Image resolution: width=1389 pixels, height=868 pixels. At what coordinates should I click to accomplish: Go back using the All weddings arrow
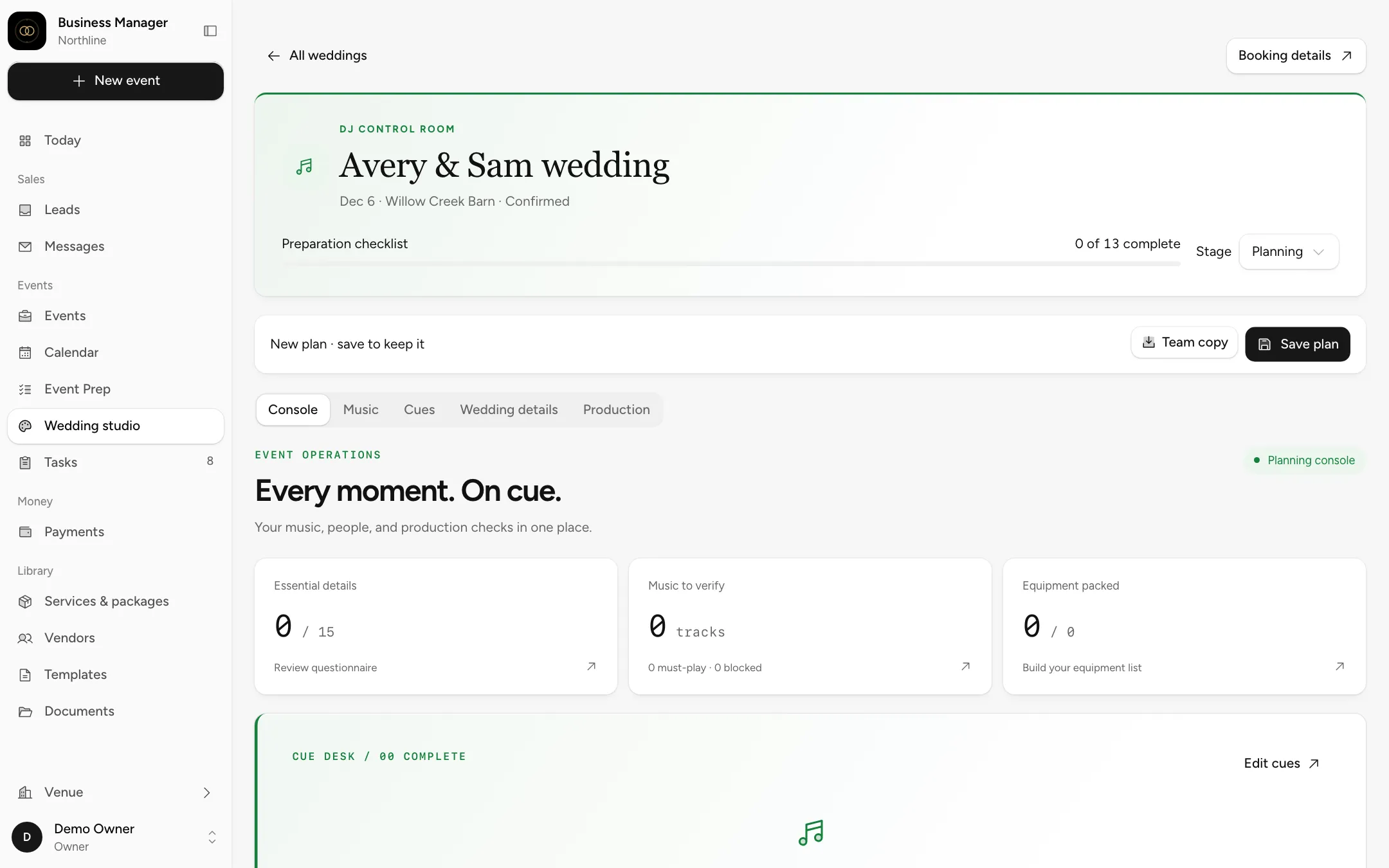click(274, 56)
